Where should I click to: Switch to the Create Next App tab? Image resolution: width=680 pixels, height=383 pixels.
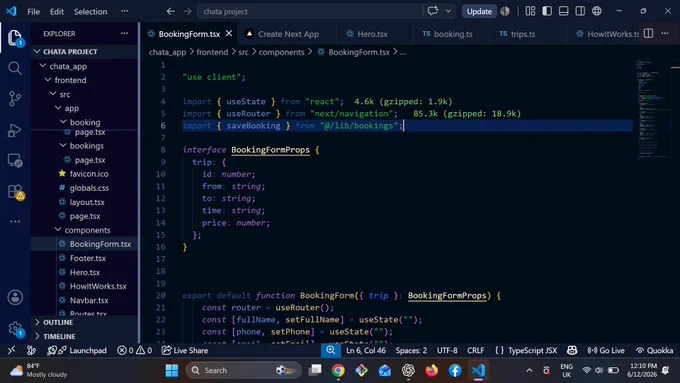click(288, 34)
